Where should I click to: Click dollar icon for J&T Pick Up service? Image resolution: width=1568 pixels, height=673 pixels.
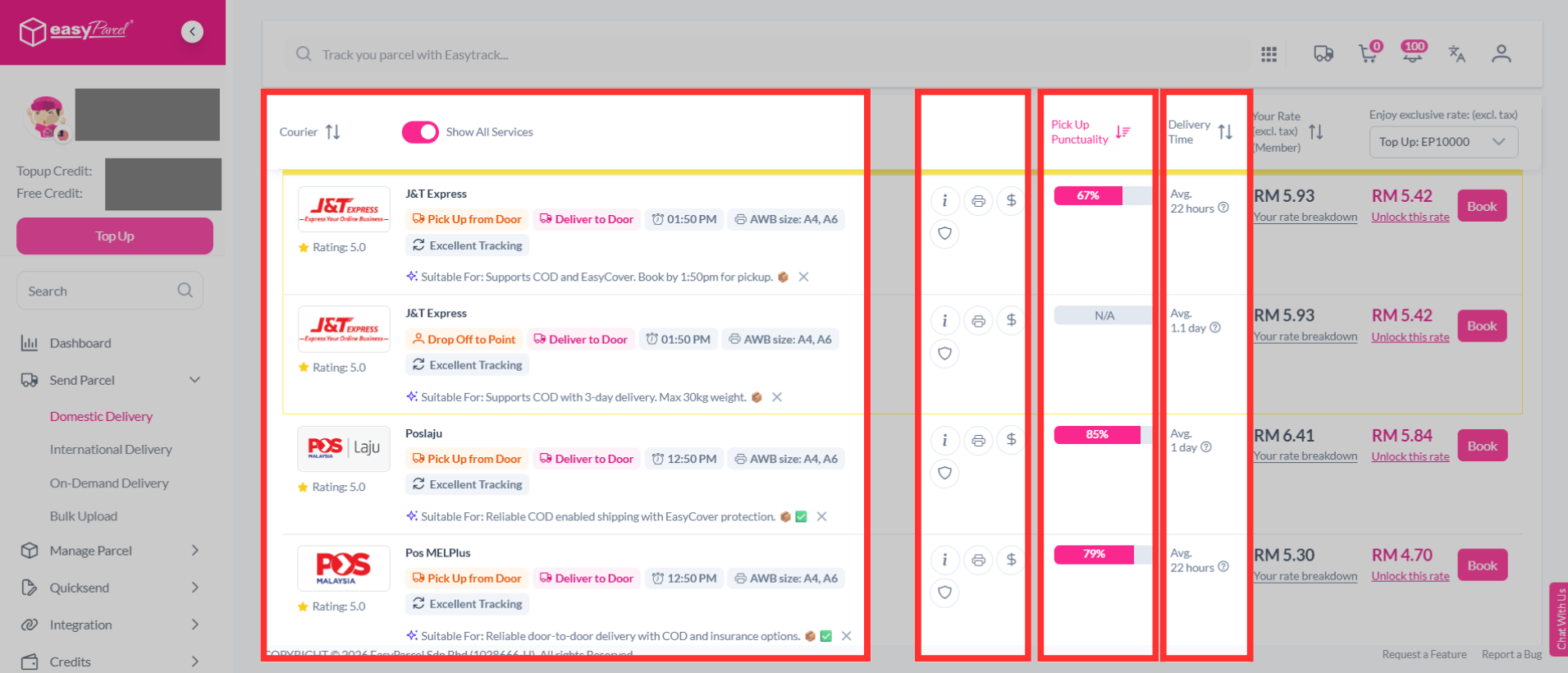(x=1011, y=200)
